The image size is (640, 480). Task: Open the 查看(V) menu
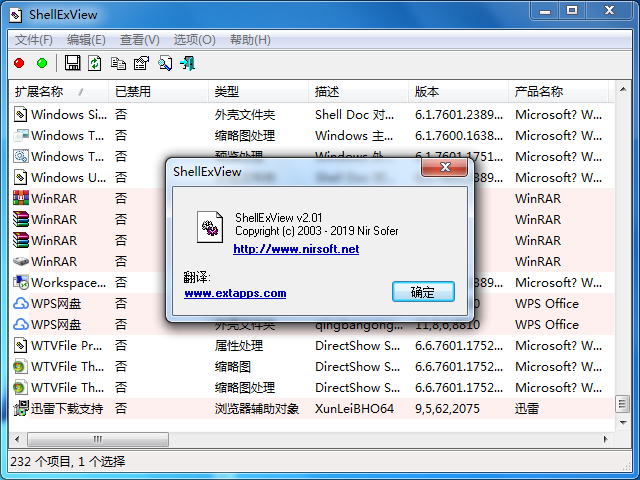pos(140,40)
